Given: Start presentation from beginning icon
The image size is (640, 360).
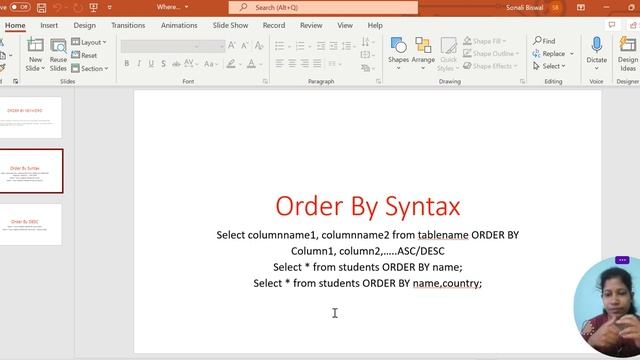Looking at the screenshot, I should point(93,7).
